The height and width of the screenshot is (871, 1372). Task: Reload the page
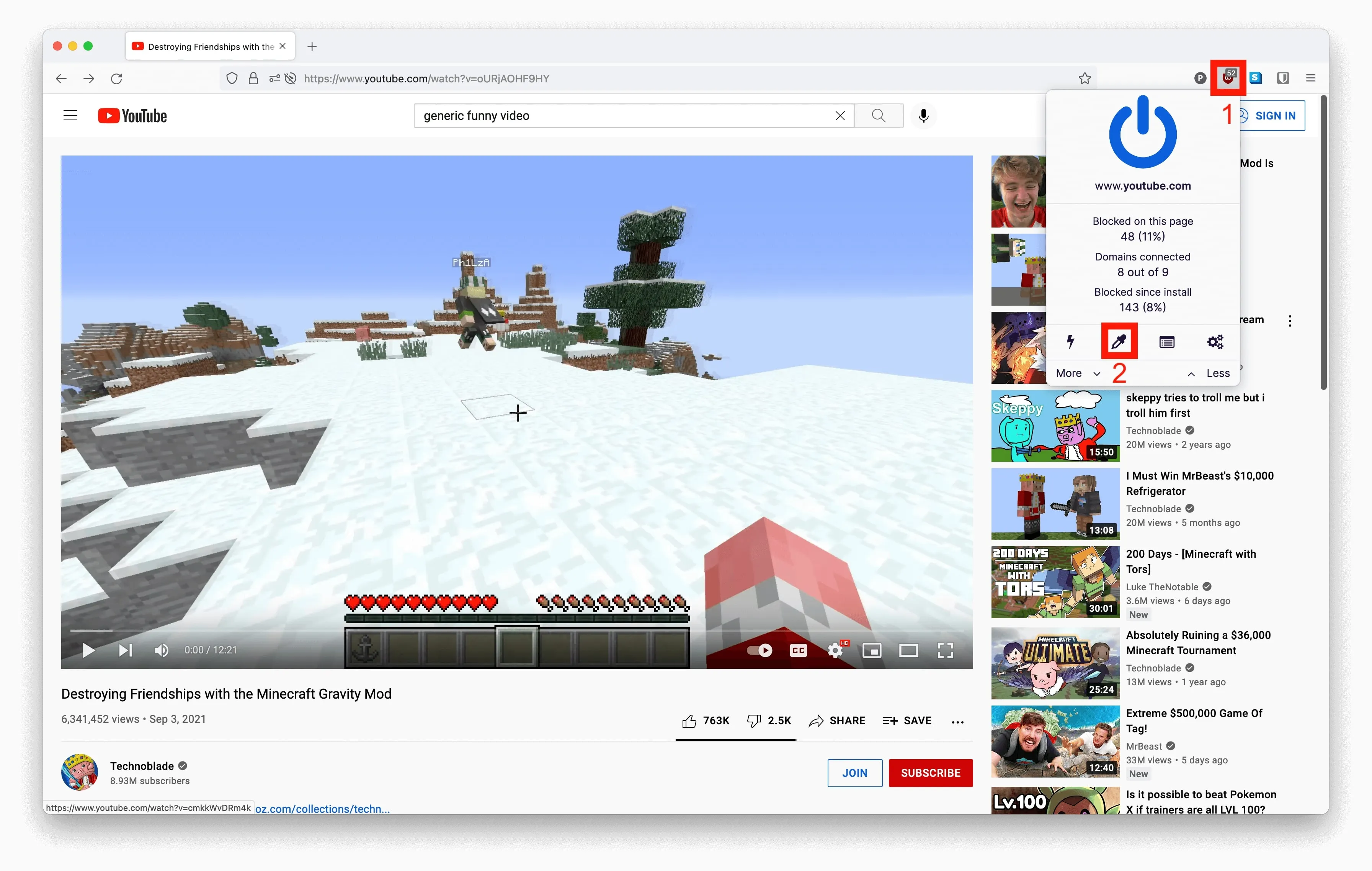(x=116, y=79)
